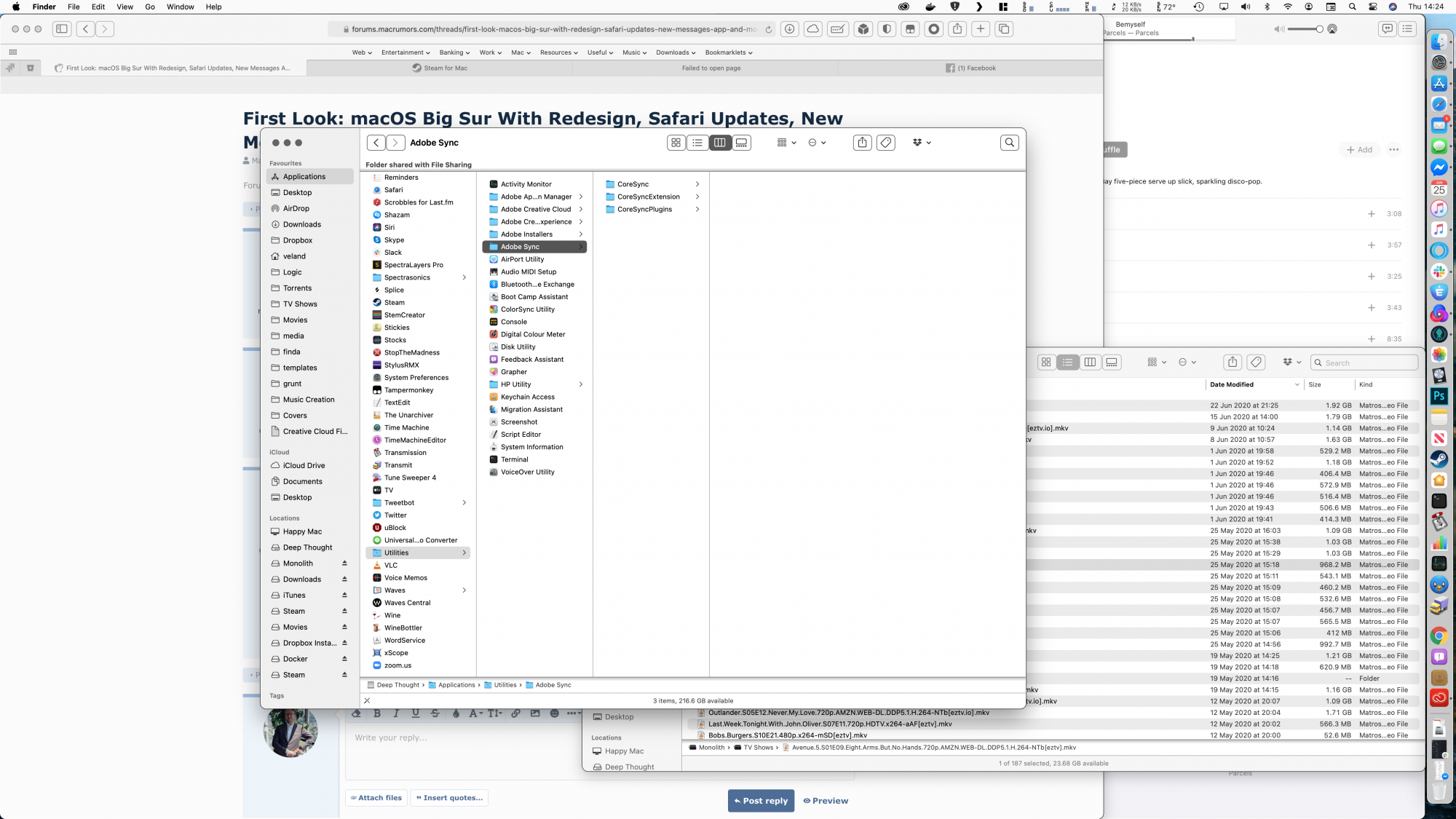This screenshot has width=1456, height=819.
Task: Expand the Adobe Installers folder
Action: pos(581,234)
